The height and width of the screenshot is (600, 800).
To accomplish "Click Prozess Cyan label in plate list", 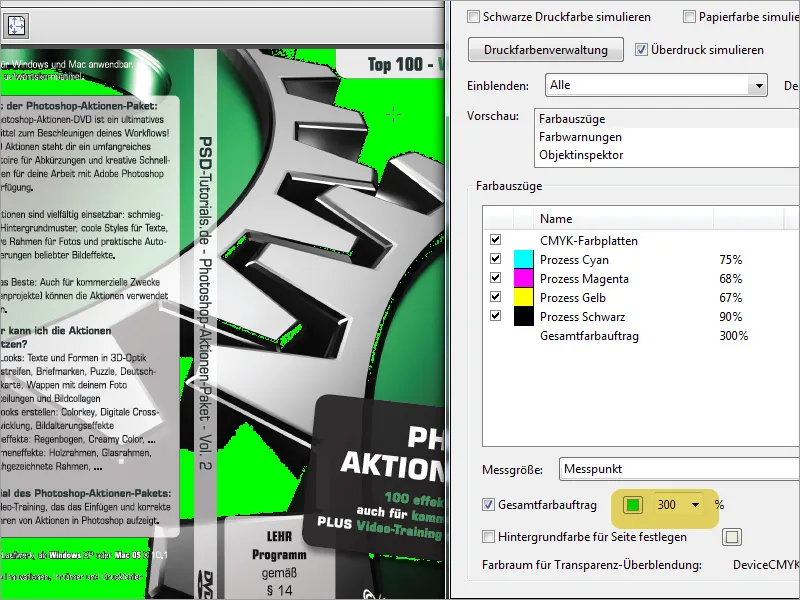I will point(574,260).
